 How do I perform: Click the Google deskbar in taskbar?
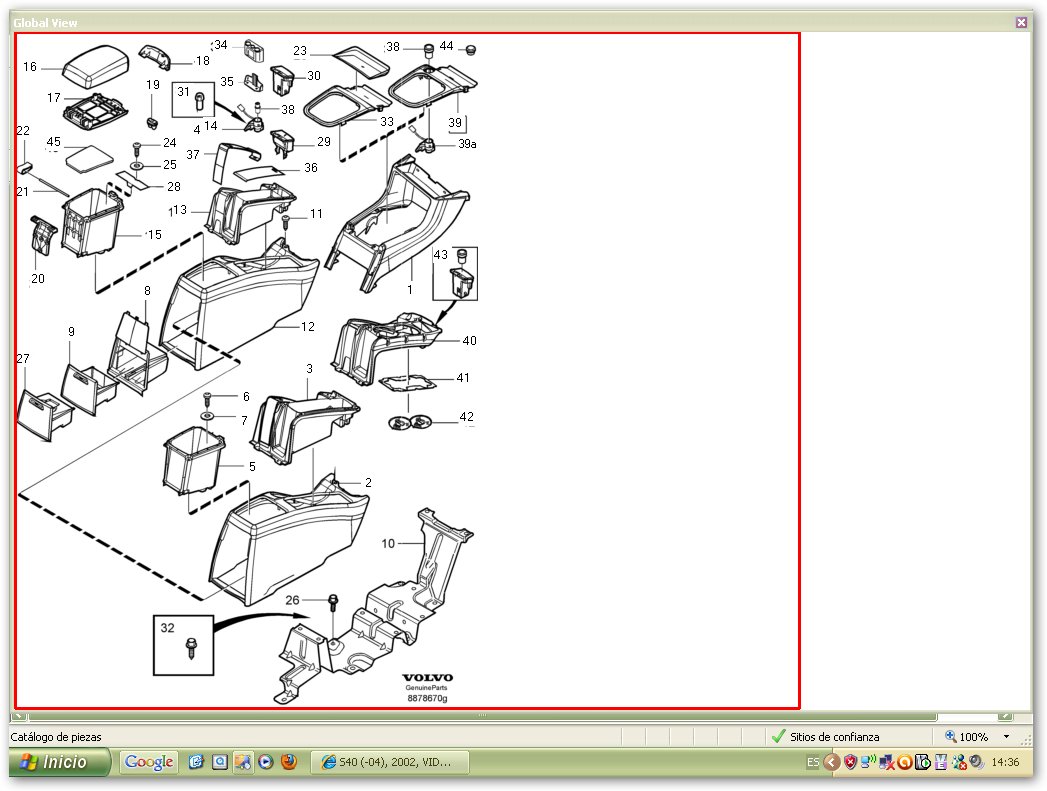[149, 762]
